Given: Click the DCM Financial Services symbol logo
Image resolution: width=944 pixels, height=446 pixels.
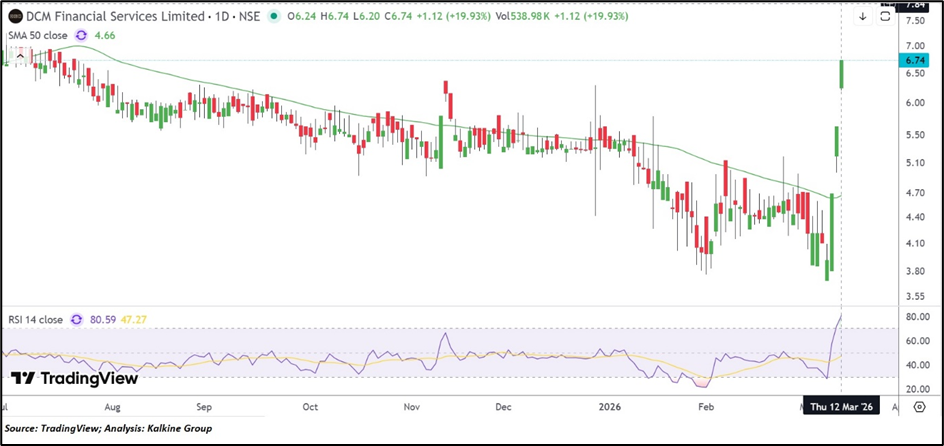Looking at the screenshot, I should pos(15,17).
